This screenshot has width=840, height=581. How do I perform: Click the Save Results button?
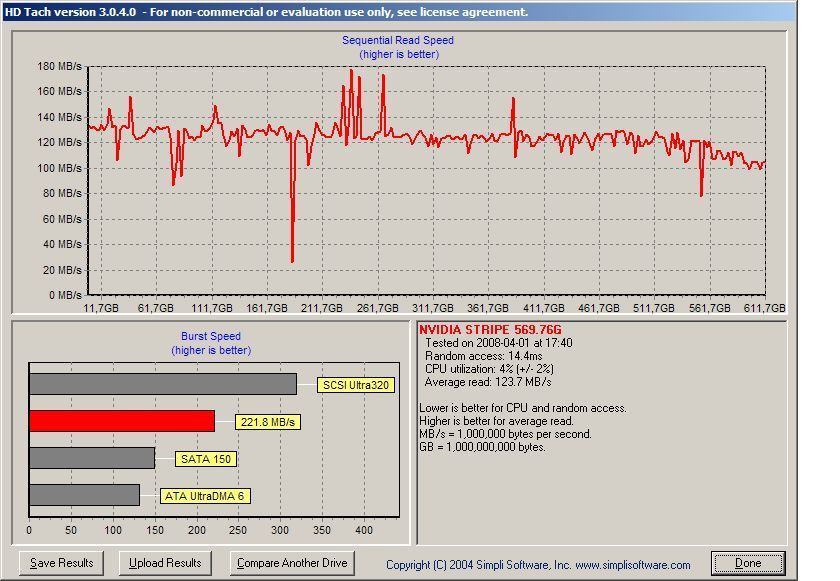point(61,563)
